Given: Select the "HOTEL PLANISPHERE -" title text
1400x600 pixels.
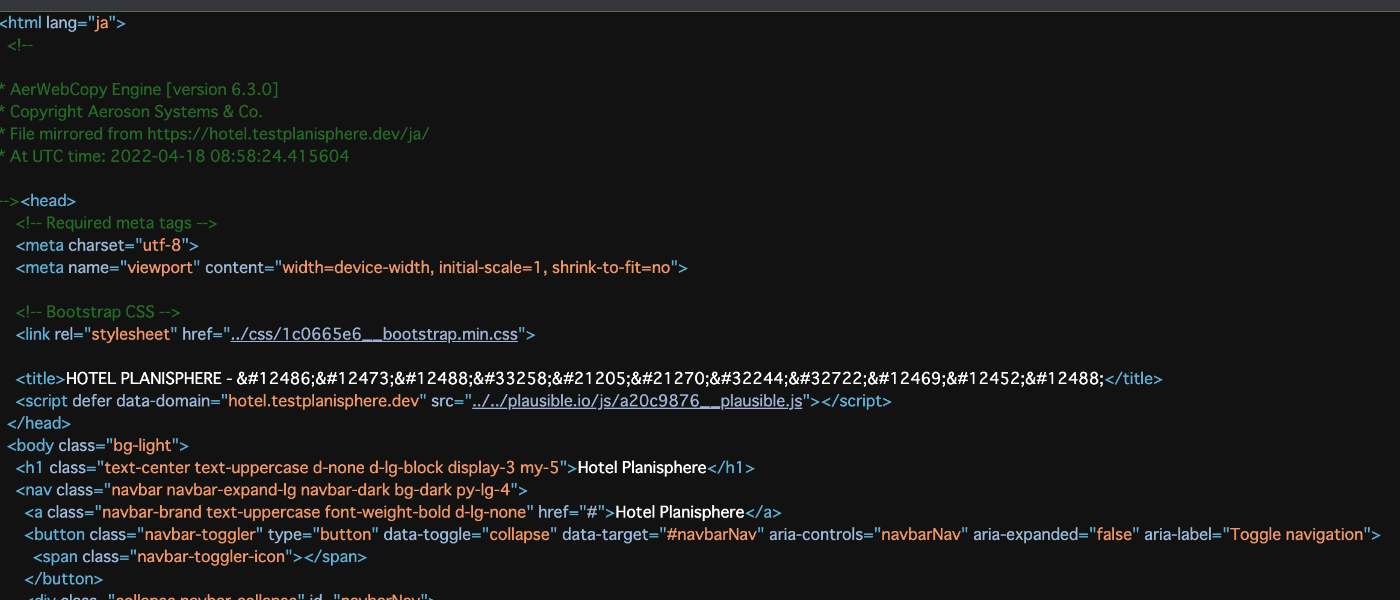Looking at the screenshot, I should 149,379.
